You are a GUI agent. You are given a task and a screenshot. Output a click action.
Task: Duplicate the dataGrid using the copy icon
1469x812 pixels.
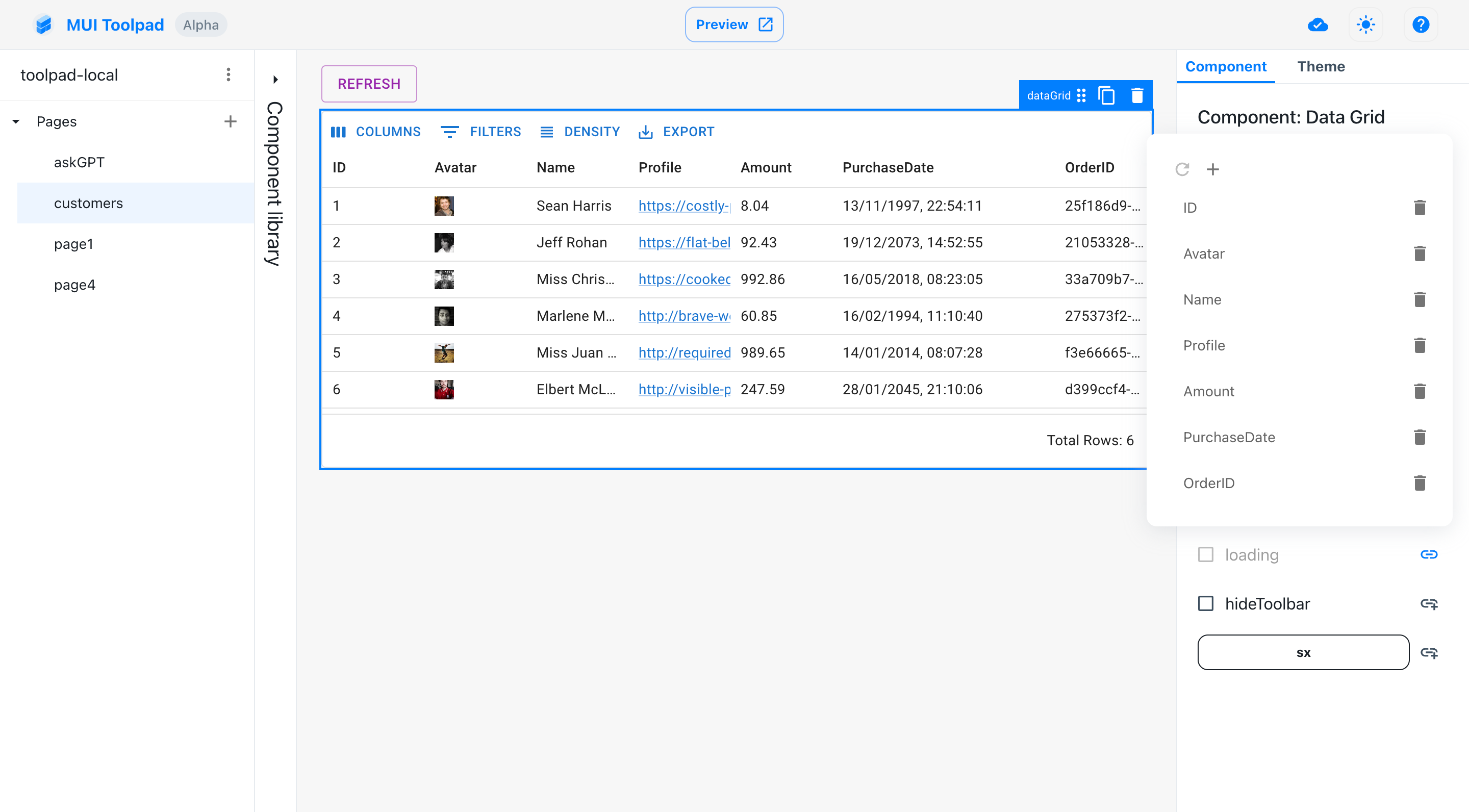[x=1107, y=95]
